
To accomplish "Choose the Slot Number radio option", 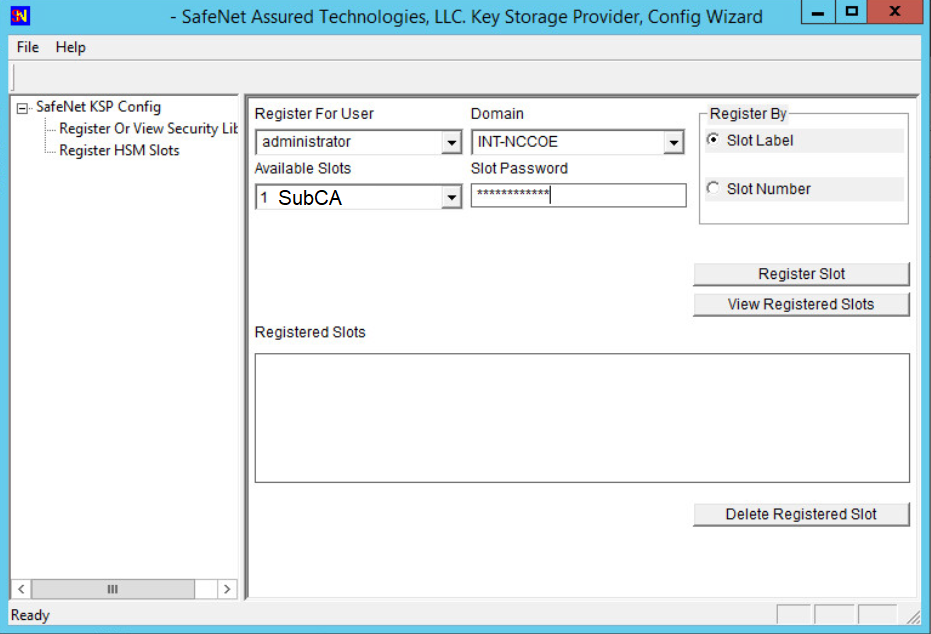I will click(x=713, y=188).
